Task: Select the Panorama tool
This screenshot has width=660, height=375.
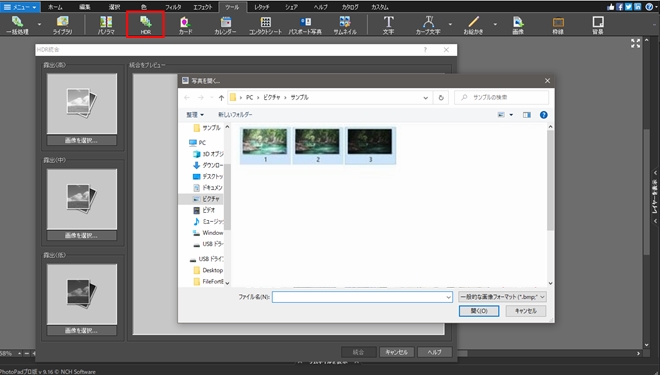Action: click(106, 24)
